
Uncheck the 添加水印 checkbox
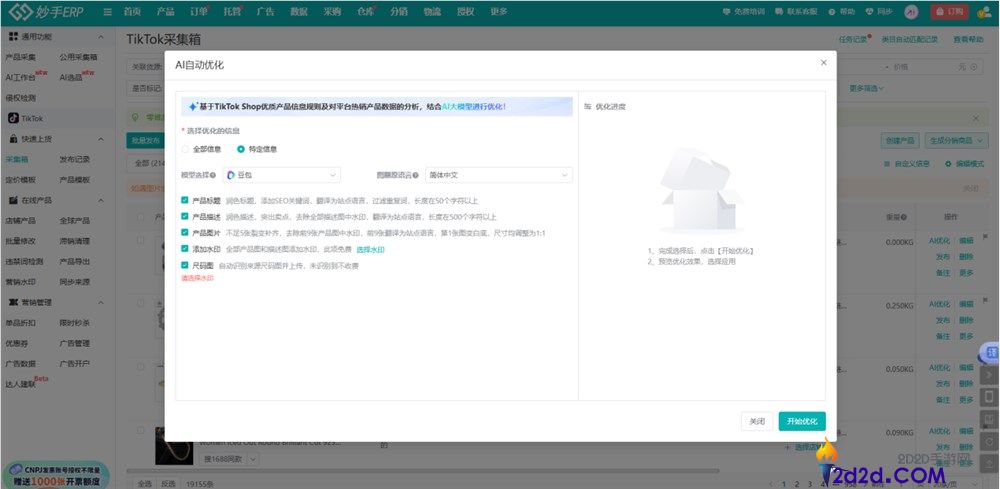(185, 249)
